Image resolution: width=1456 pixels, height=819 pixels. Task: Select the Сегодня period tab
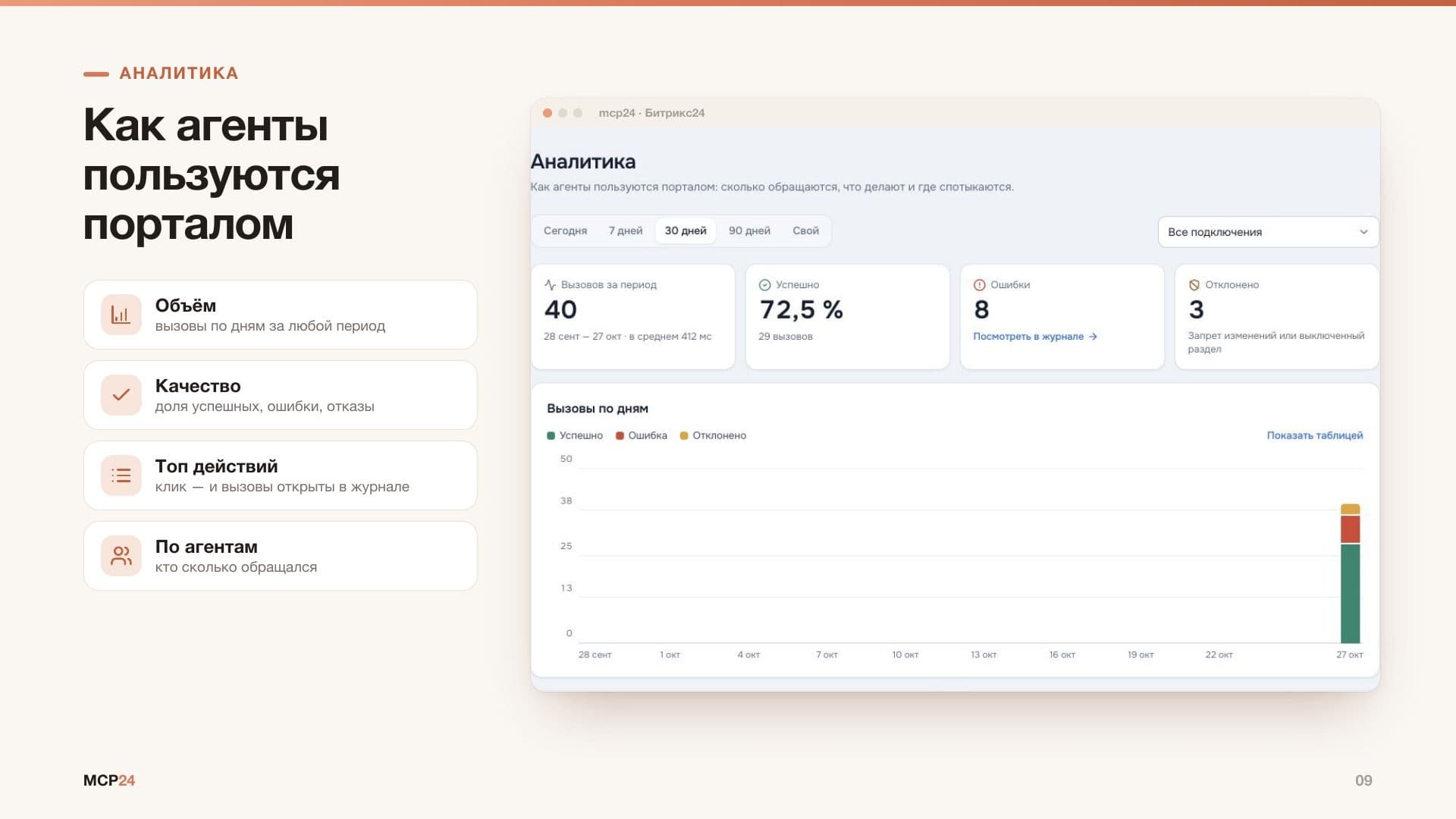pos(565,231)
